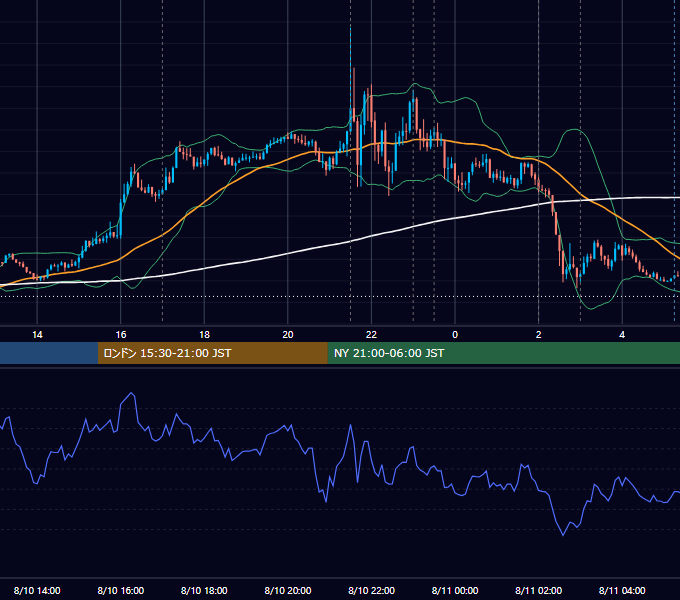Select the London 15:30-21:00 JST session bar
Image resolution: width=680 pixels, height=600 pixels.
(212, 353)
